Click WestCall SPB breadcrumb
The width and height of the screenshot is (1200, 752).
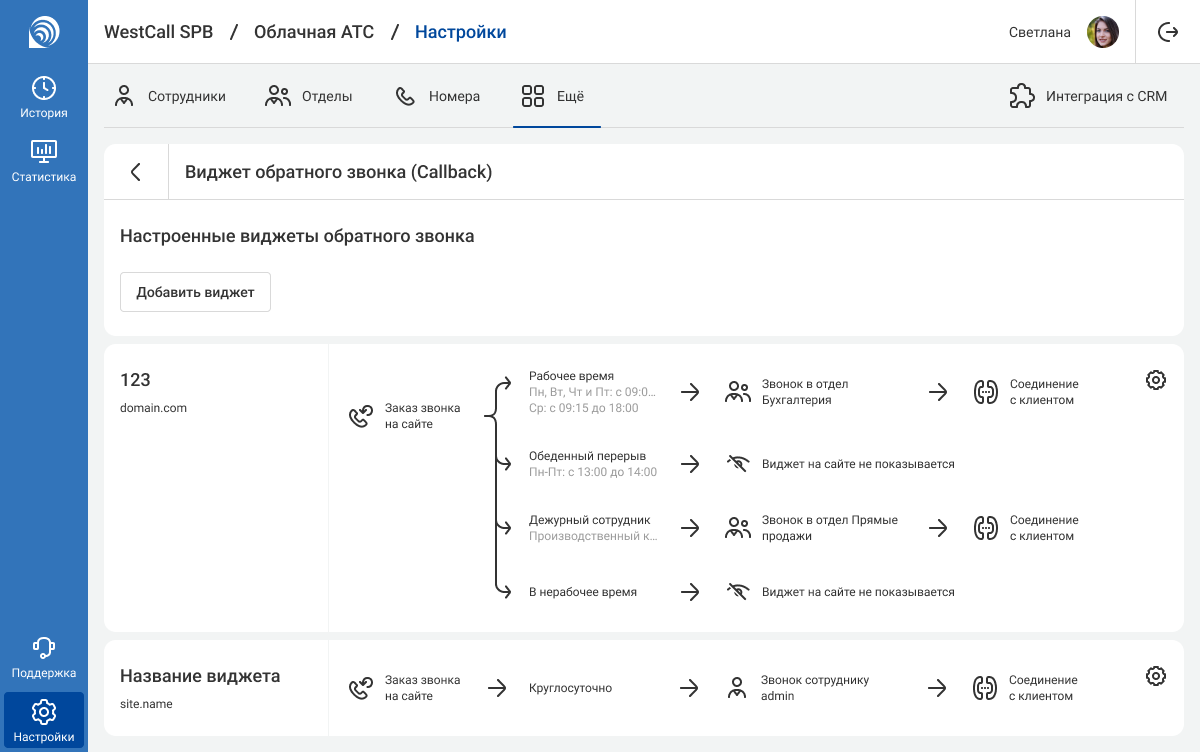(158, 32)
